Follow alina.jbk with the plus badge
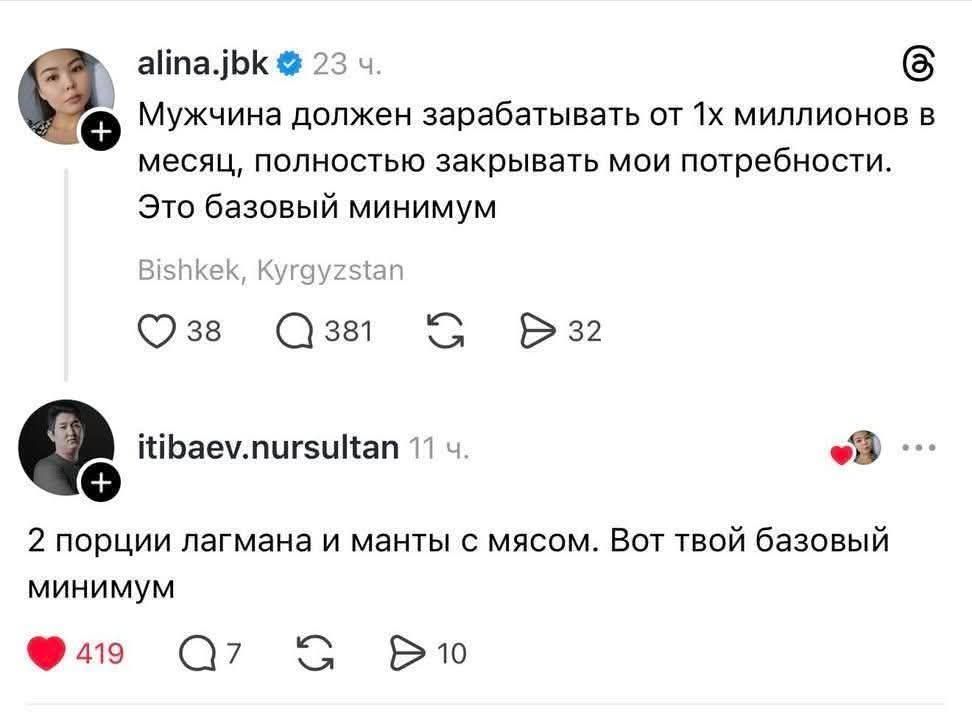 pyautogui.click(x=99, y=130)
